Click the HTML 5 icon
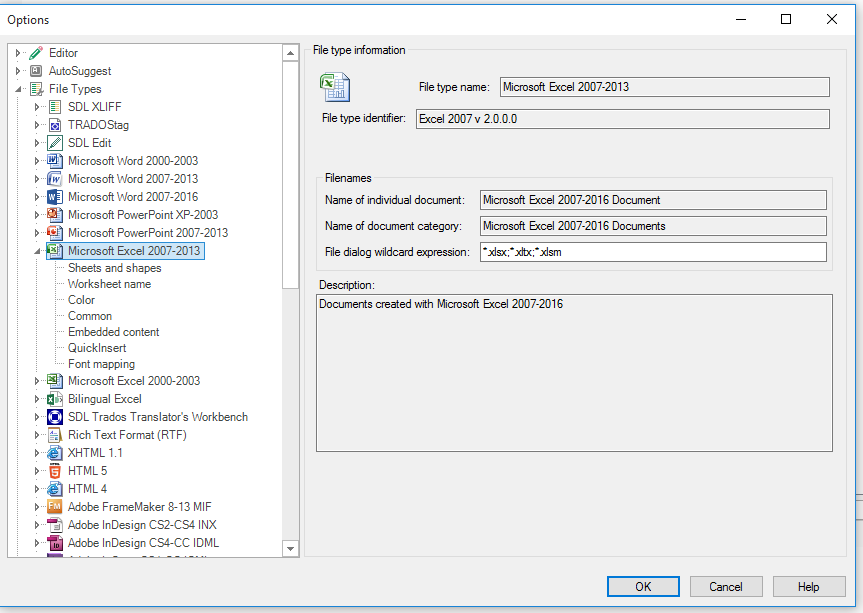Image resolution: width=863 pixels, height=613 pixels. (x=55, y=471)
